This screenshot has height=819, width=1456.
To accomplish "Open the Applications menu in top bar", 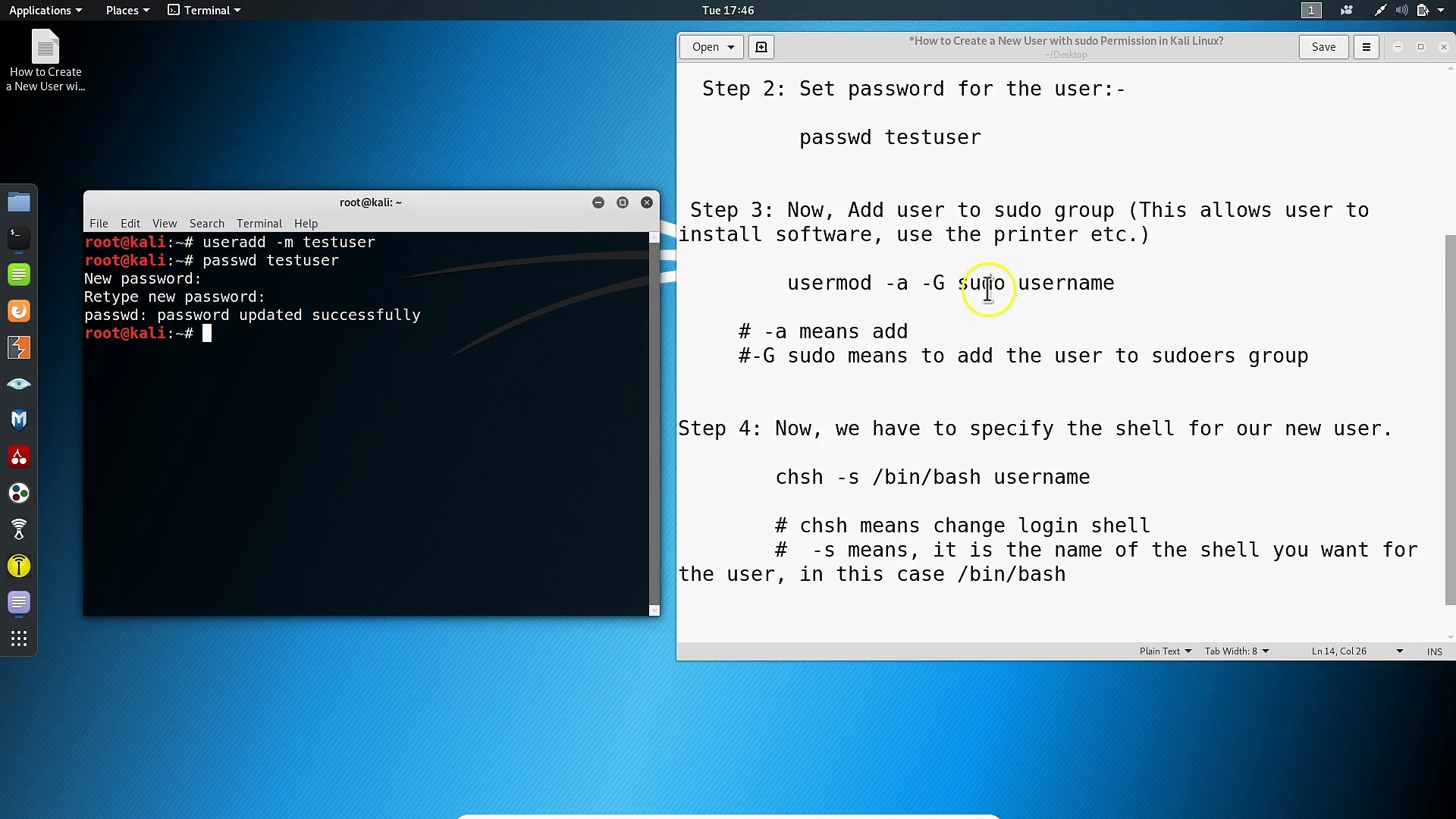I will (x=45, y=11).
